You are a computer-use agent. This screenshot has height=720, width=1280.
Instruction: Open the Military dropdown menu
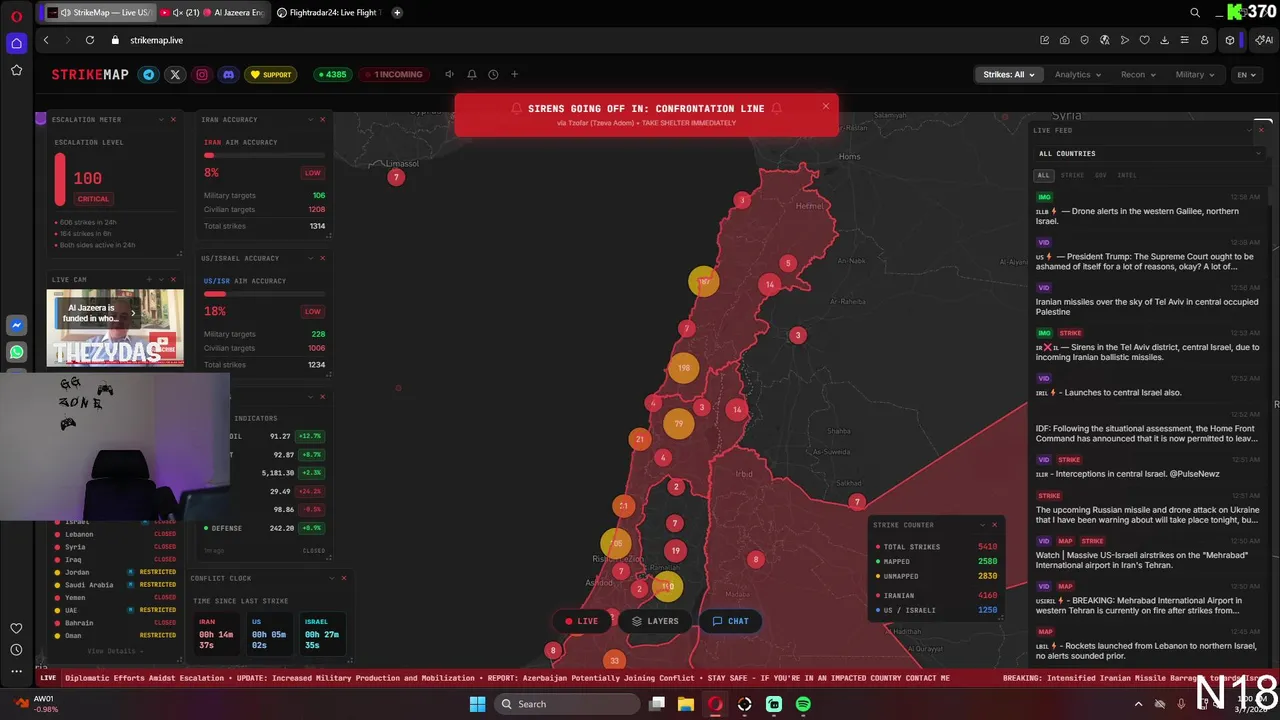pyautogui.click(x=1195, y=74)
